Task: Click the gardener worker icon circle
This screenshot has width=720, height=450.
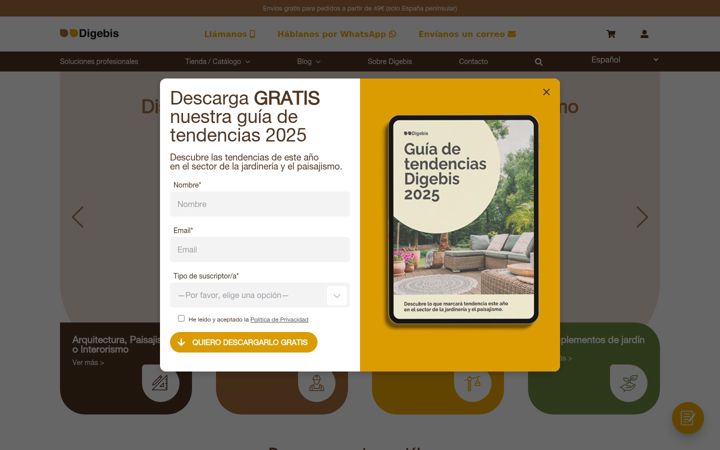Action: point(316,384)
